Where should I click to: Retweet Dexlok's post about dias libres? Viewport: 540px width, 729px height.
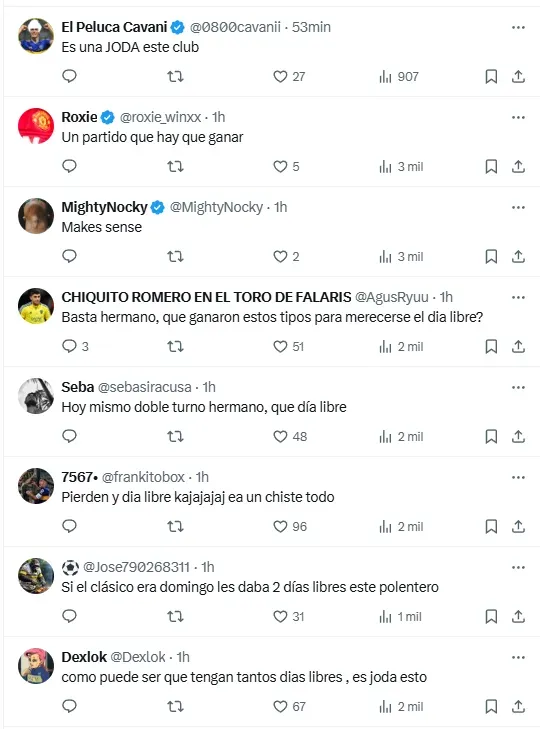pos(175,707)
